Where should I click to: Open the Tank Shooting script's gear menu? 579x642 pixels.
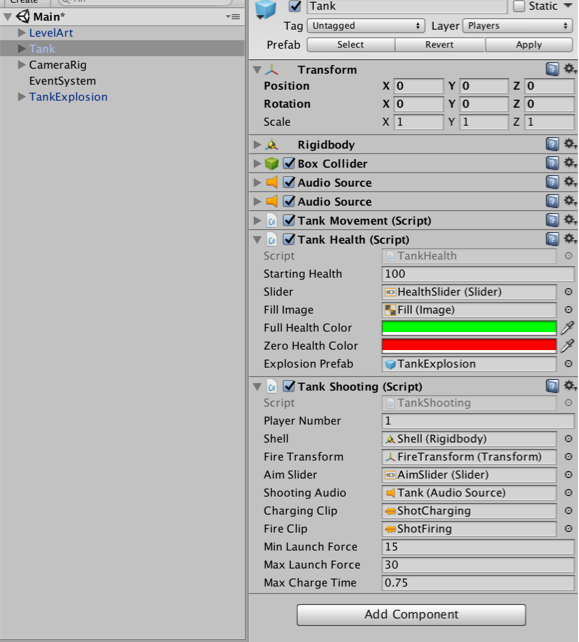[570, 386]
